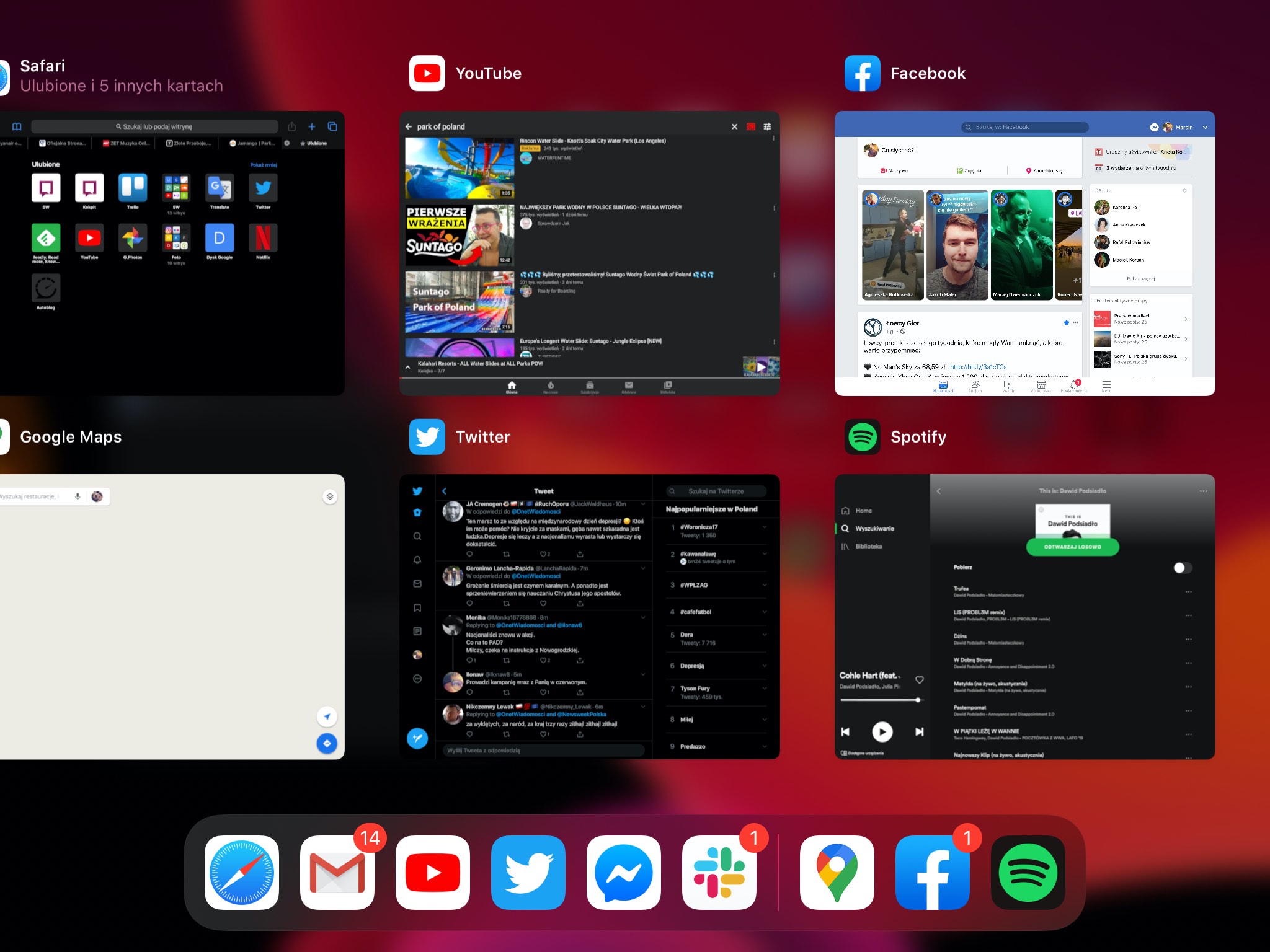Viewport: 1270px width, 952px height.
Task: Compose a new tweet button
Action: [417, 738]
